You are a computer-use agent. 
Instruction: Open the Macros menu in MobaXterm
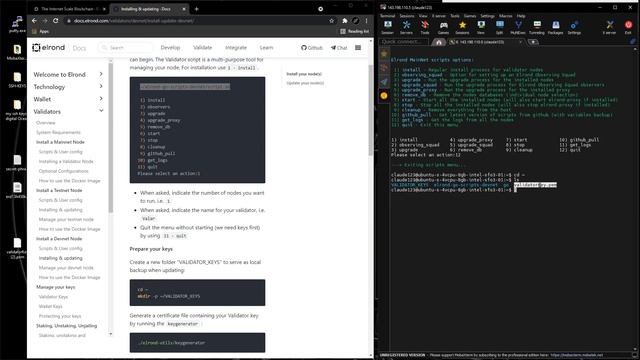[505, 16]
